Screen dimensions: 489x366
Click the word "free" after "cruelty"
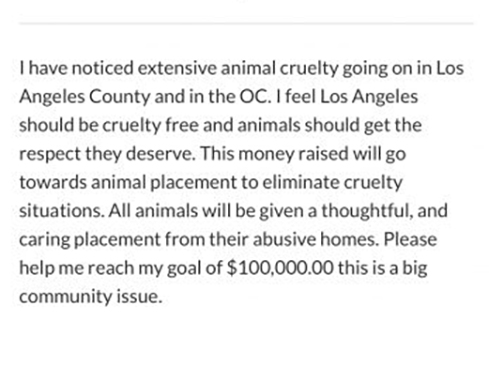(x=182, y=125)
